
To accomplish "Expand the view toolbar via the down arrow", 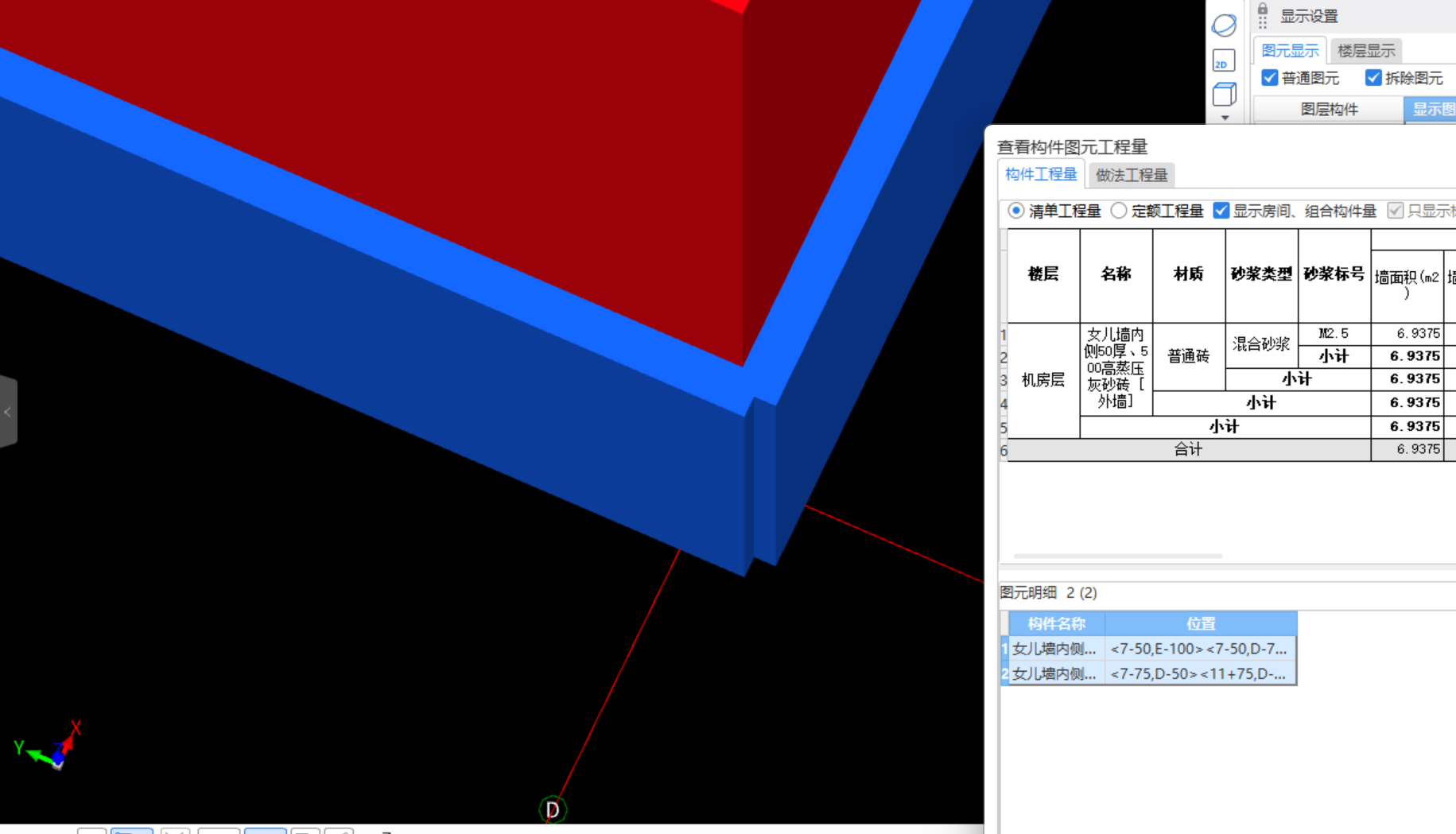I will point(1224,117).
